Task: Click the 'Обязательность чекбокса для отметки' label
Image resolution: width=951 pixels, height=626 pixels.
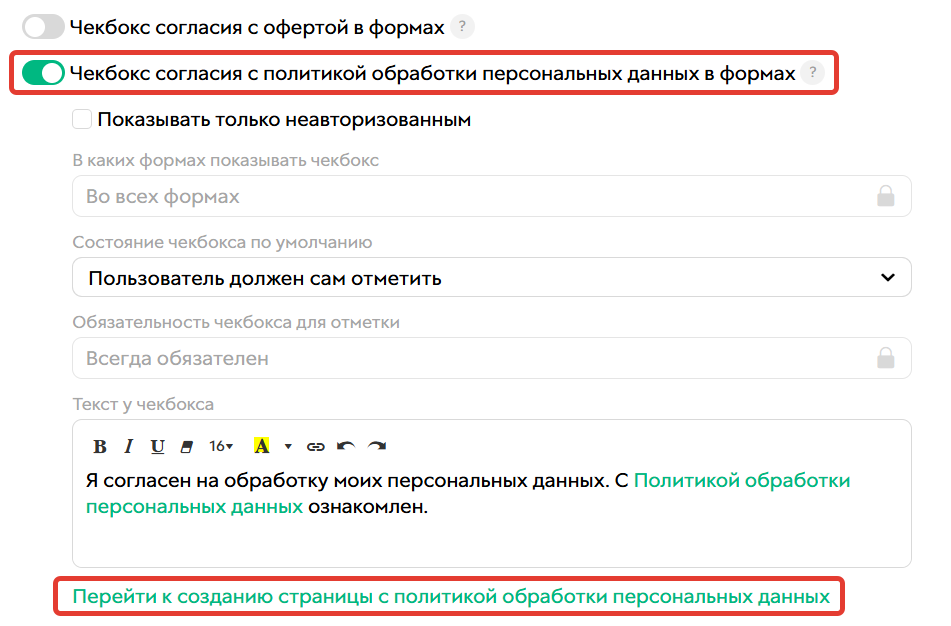Action: 236,322
